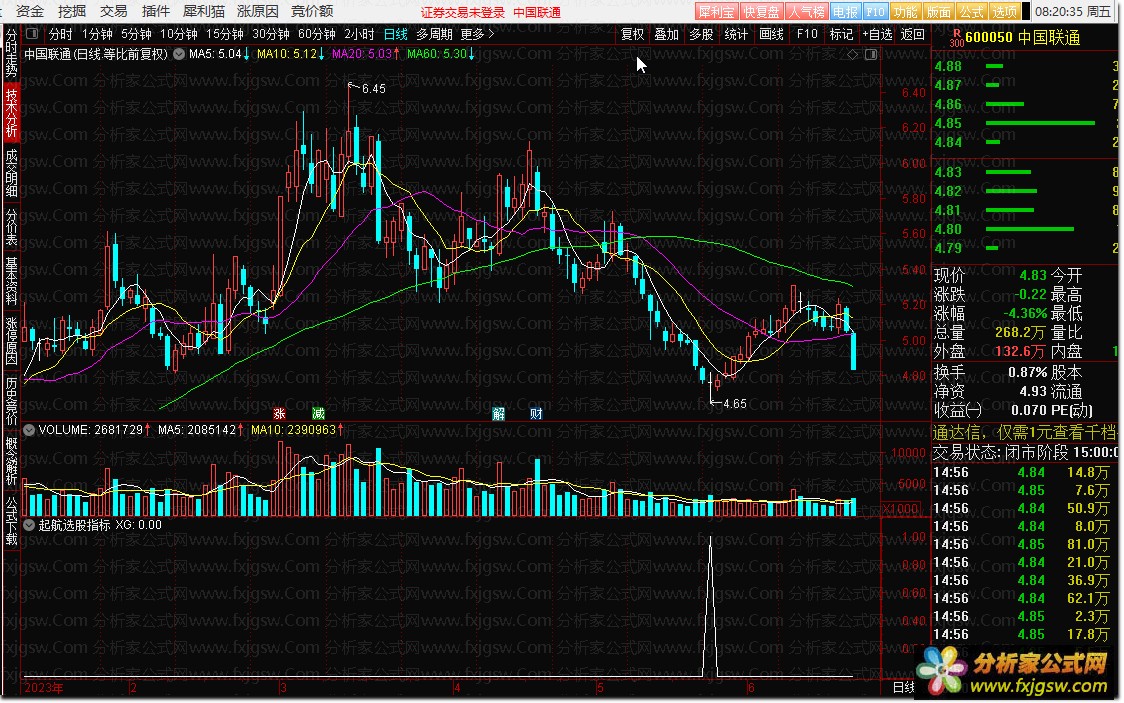Switch to 30分钟 chart period
The height and width of the screenshot is (703, 1124).
pos(270,34)
